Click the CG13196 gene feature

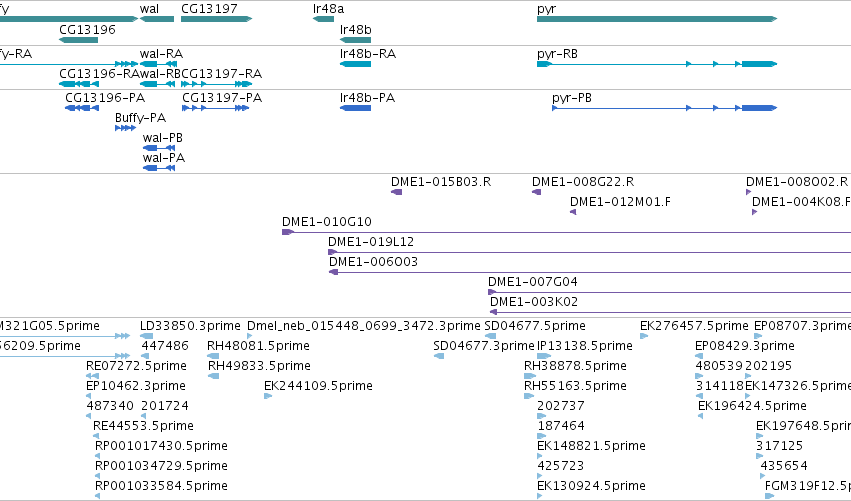pos(79,40)
